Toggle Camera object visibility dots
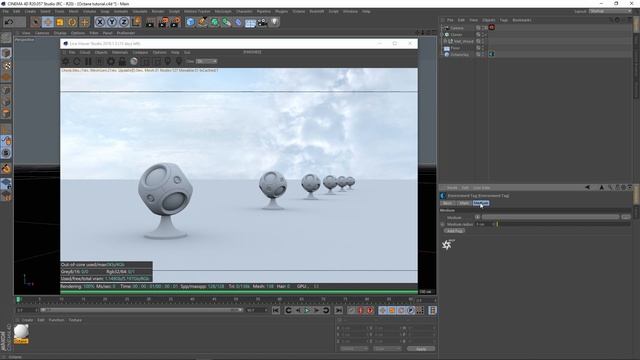This screenshot has width=640, height=360. tap(483, 28)
